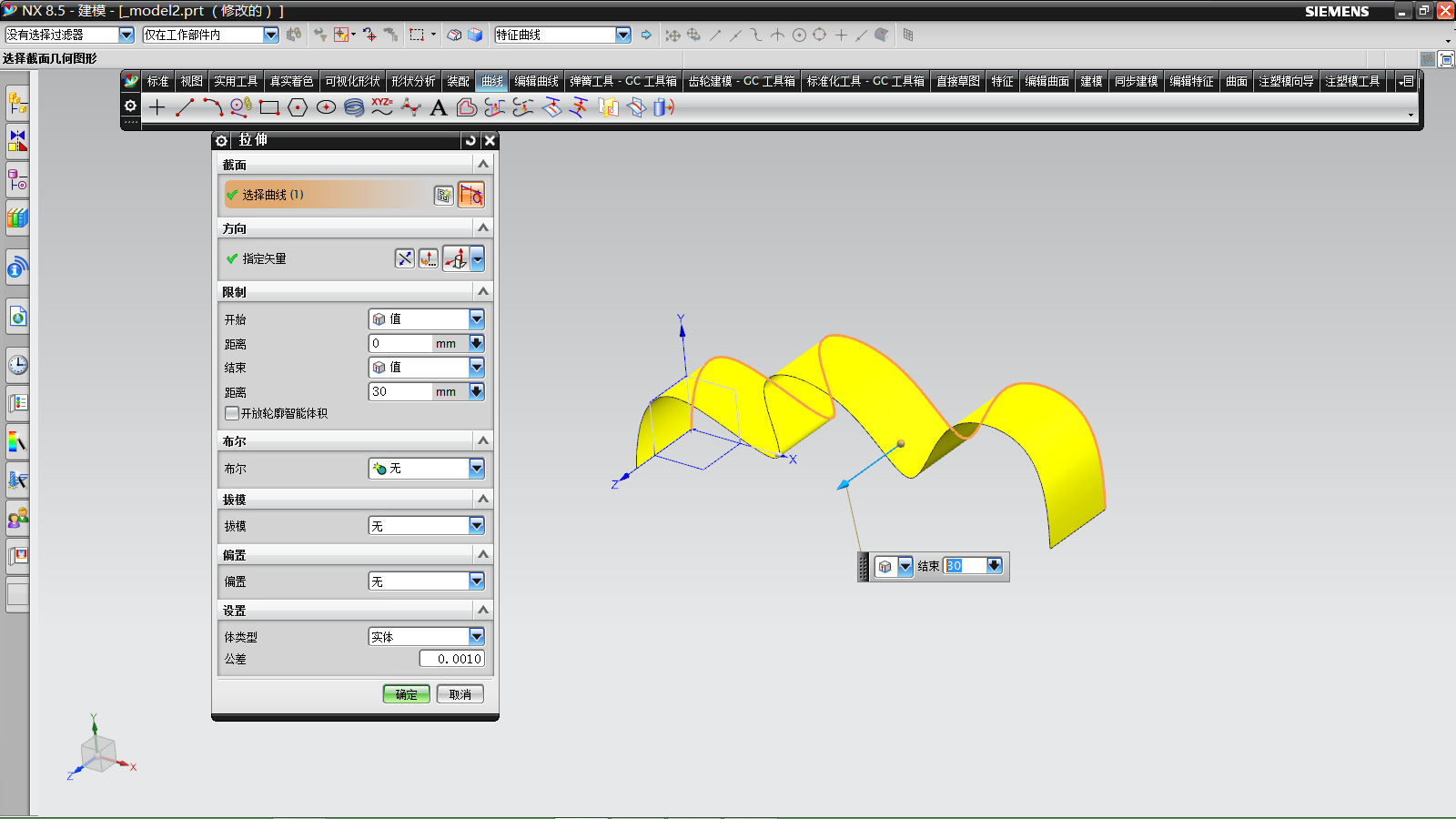Select the Rectangle curve tool
Viewport: 1456px width, 819px height.
click(x=268, y=107)
